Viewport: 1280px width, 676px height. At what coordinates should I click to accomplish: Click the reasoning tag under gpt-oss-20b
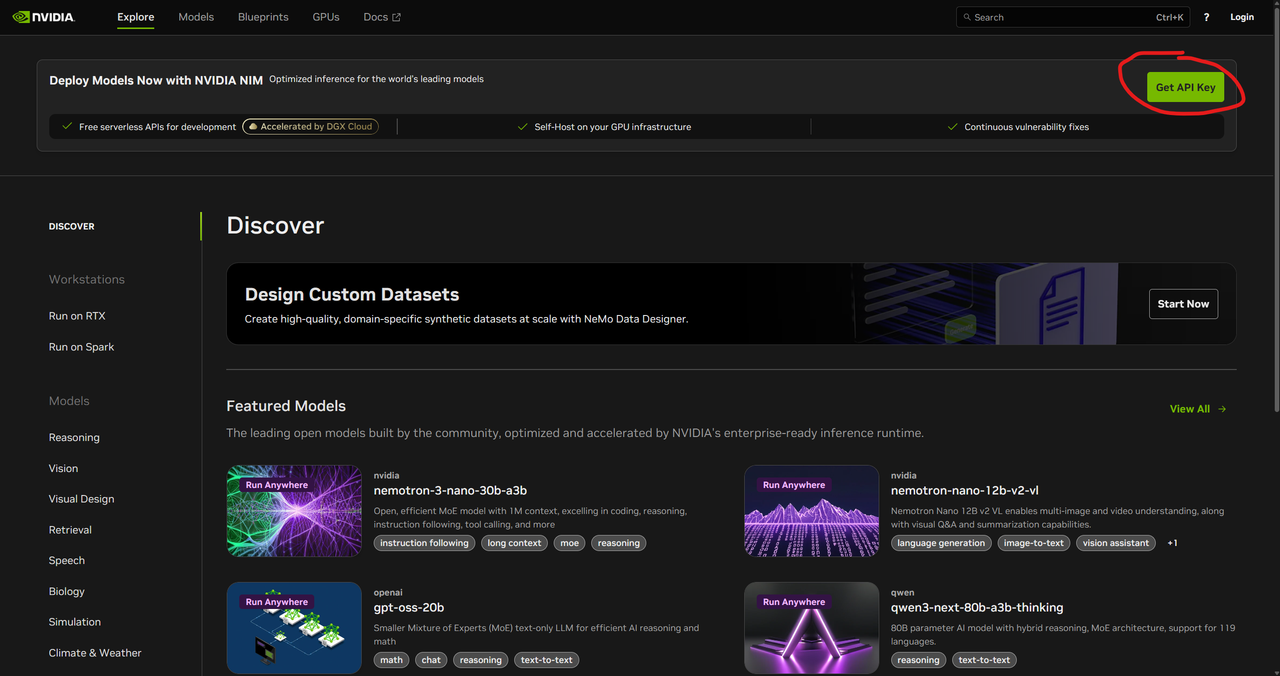pos(481,660)
